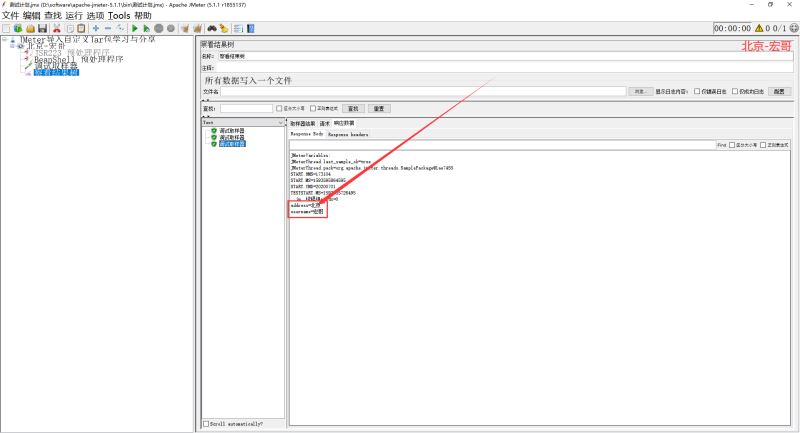
Task: Click the Toggle enable/disable toolbar icon
Action: coord(120,29)
